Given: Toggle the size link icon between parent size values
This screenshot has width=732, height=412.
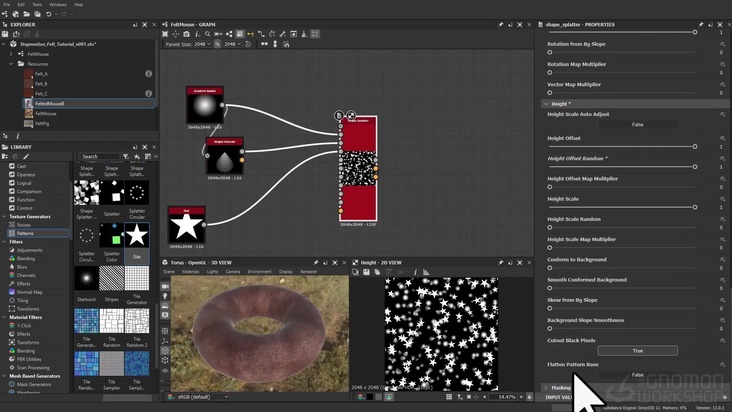Looking at the screenshot, I should (x=217, y=44).
